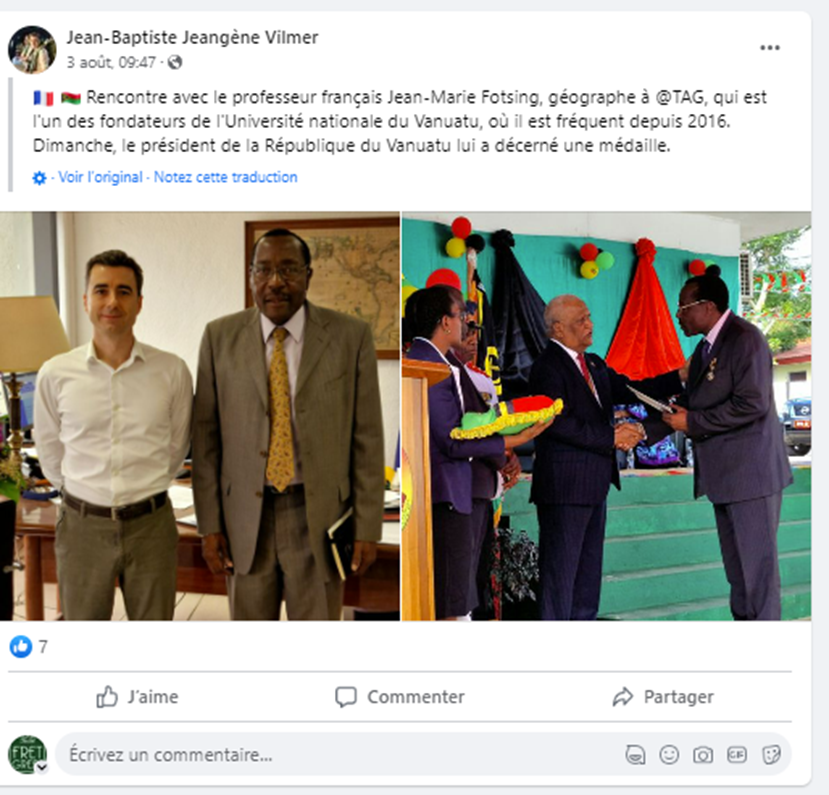
Task: Click the translation settings gear icon
Action: (x=39, y=178)
